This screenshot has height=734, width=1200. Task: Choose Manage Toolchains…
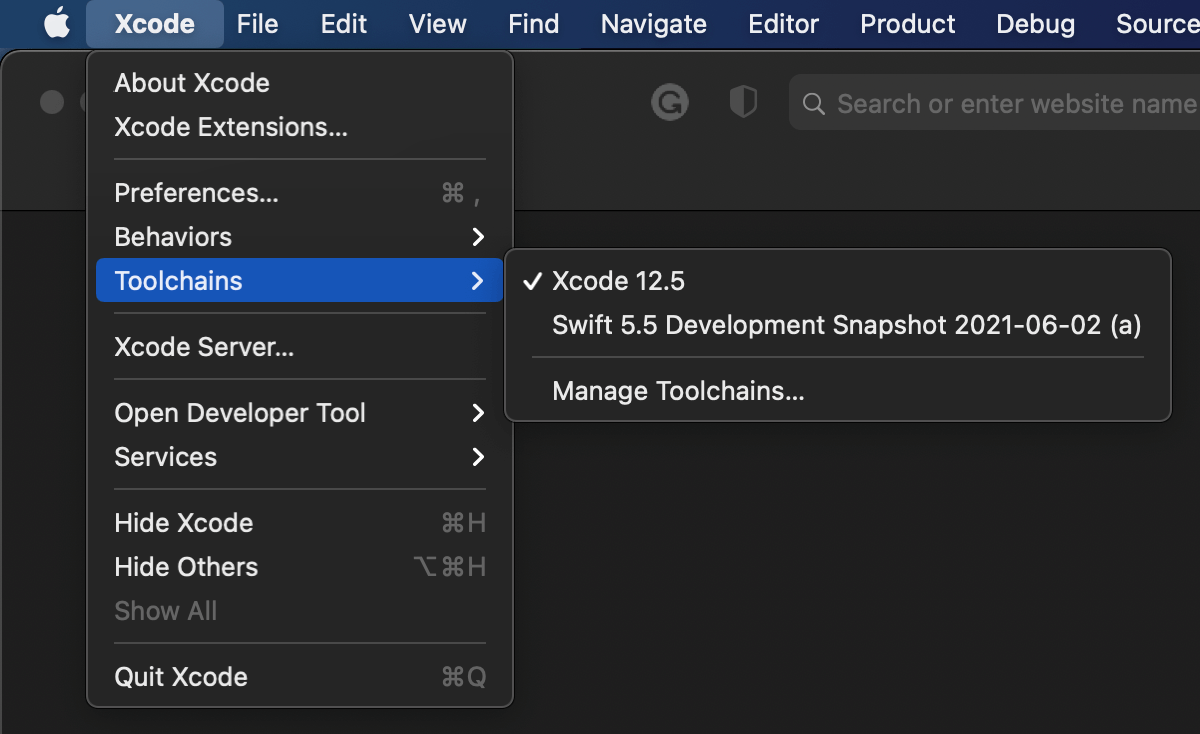click(x=678, y=391)
